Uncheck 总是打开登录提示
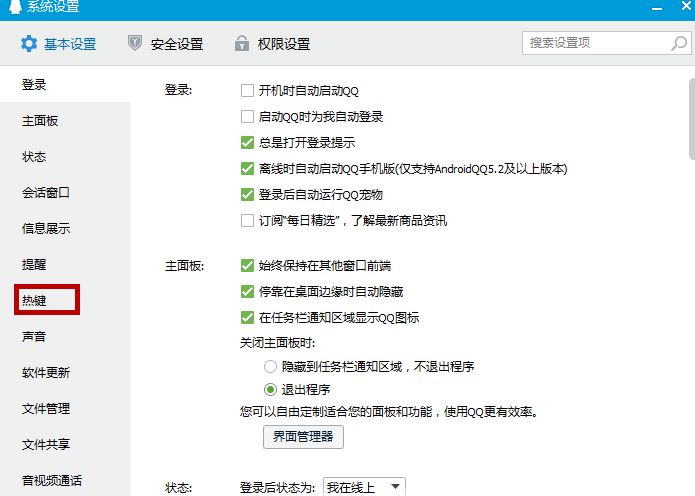The width and height of the screenshot is (695, 496). pyautogui.click(x=247, y=142)
